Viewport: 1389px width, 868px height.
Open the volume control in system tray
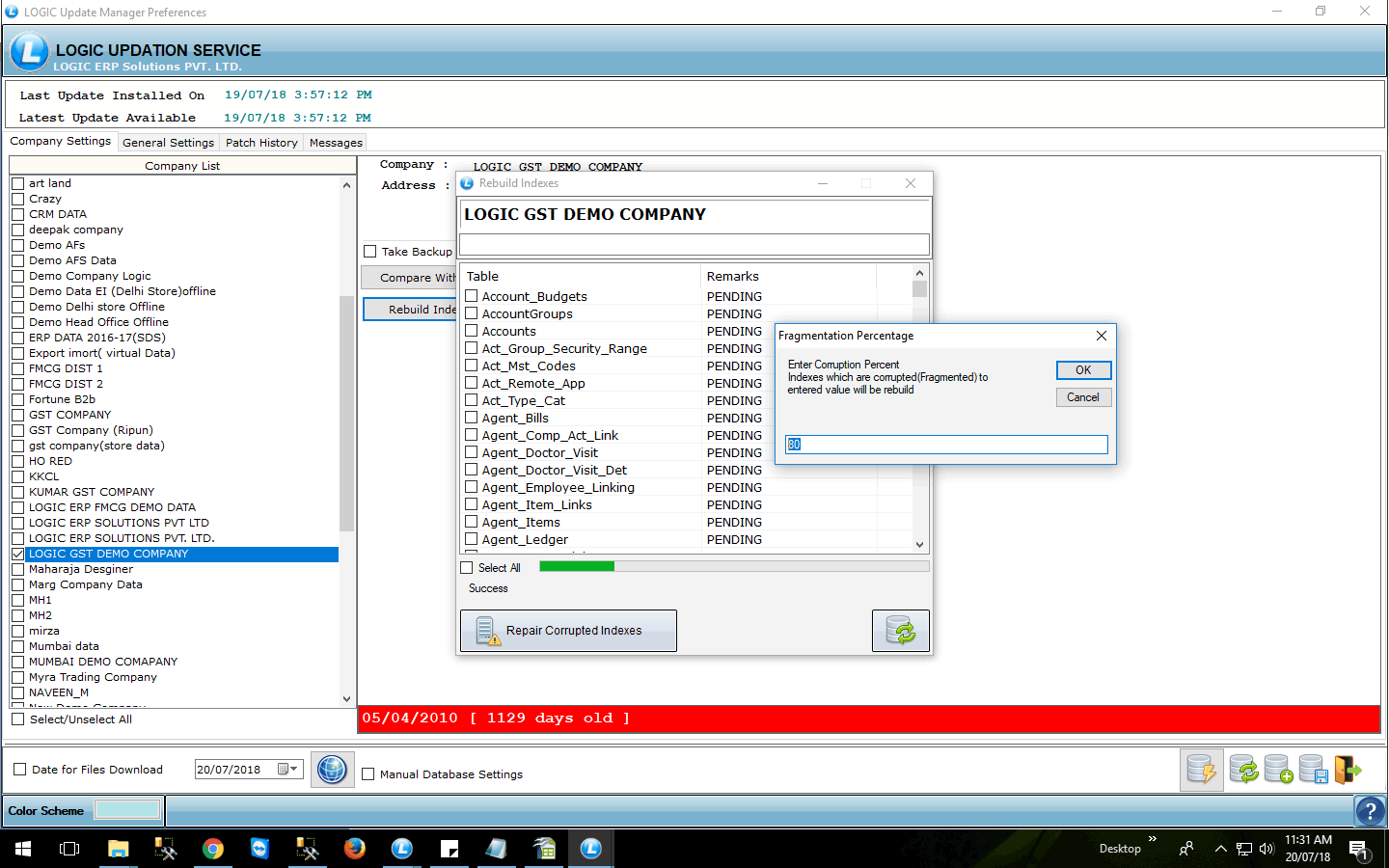click(x=1266, y=849)
